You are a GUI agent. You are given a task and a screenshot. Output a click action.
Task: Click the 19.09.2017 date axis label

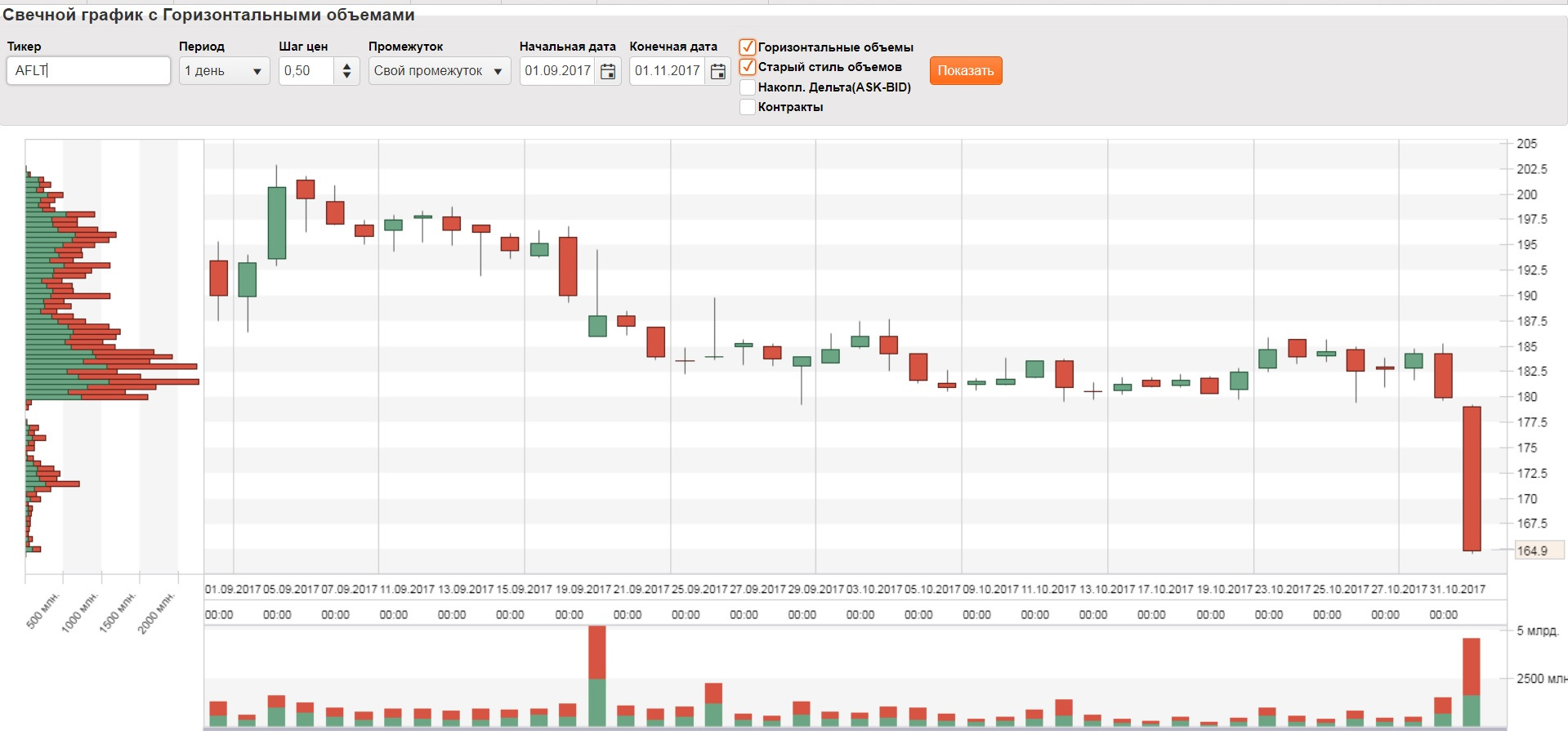coord(583,589)
